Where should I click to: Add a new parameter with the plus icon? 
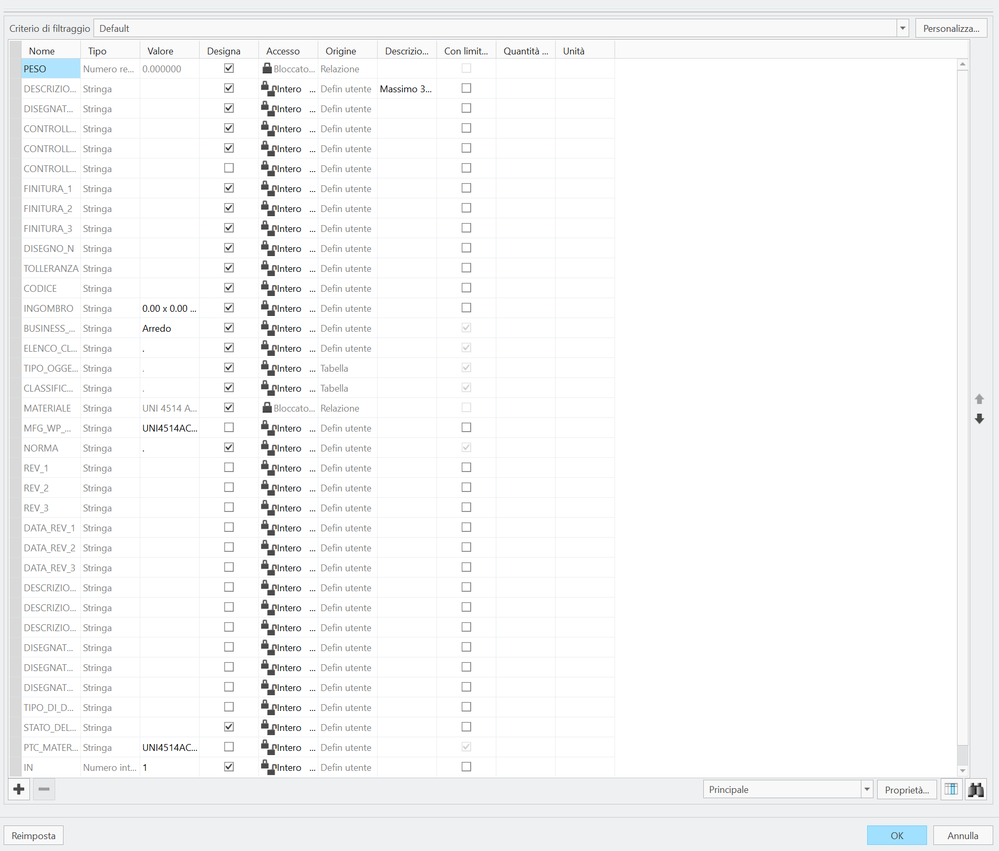[x=19, y=789]
